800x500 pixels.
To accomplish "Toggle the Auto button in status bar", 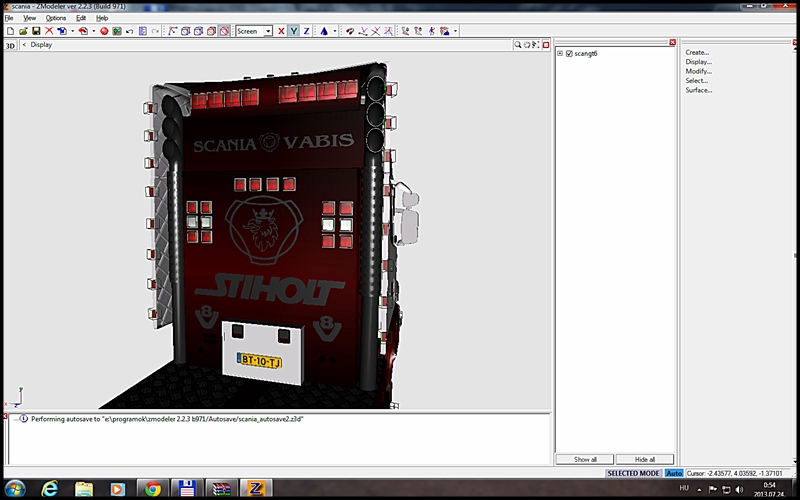I will tap(674, 473).
